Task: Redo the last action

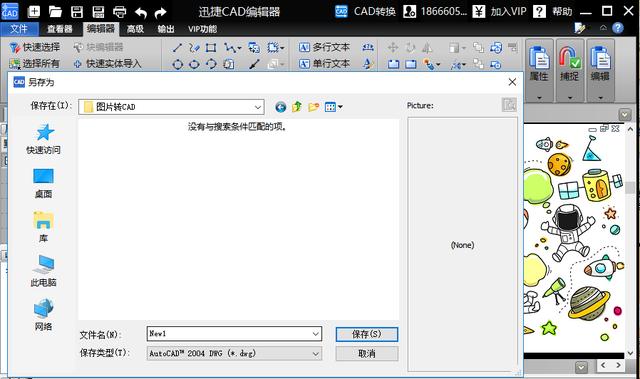Action: [x=161, y=12]
